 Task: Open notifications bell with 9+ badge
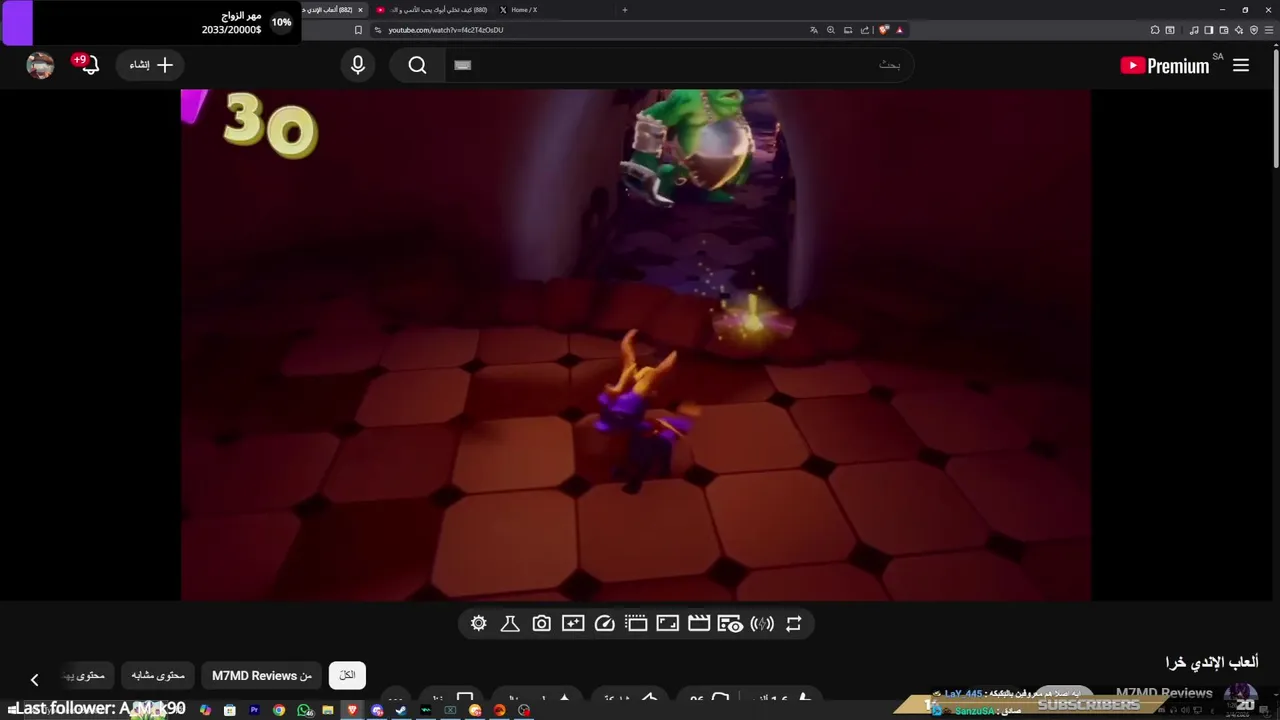pyautogui.click(x=88, y=65)
